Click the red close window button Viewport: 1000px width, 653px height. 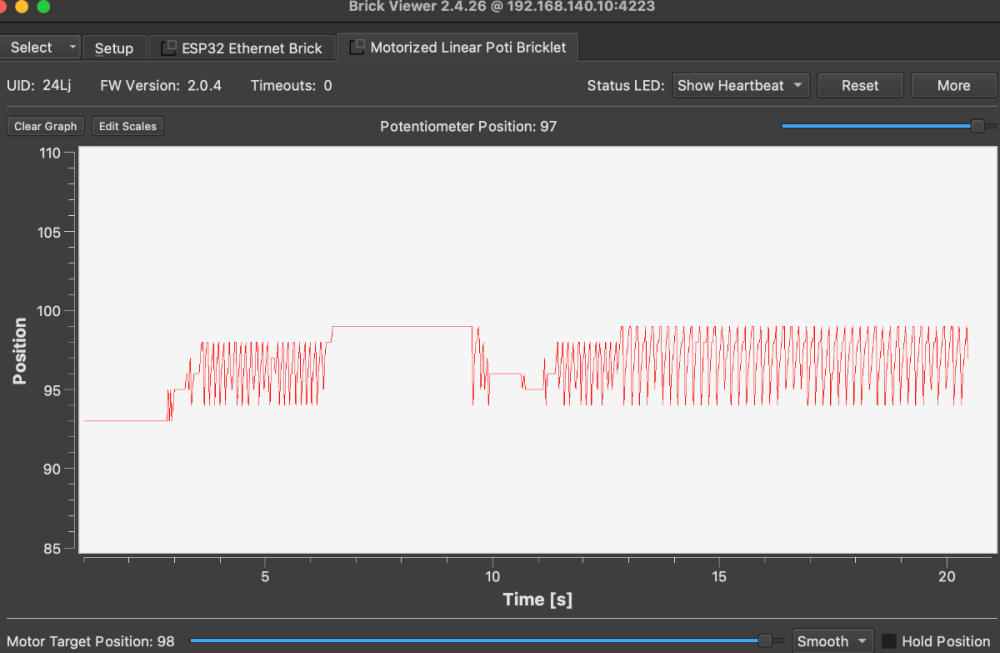point(4,6)
